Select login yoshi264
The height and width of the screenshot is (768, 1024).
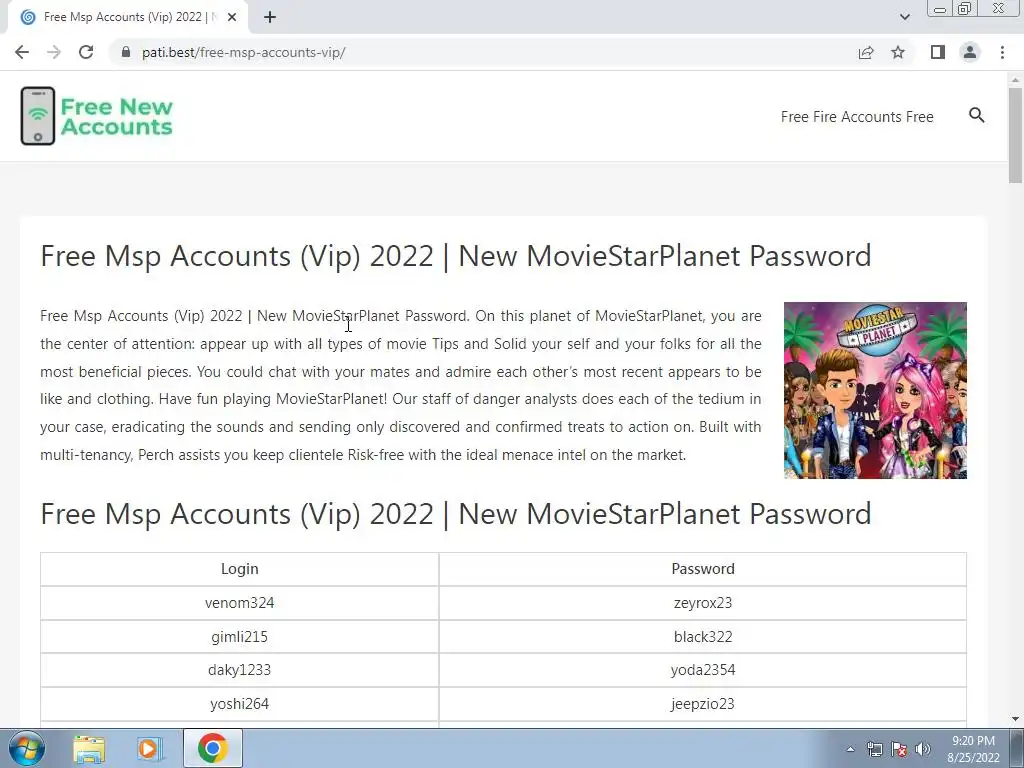[x=240, y=704]
